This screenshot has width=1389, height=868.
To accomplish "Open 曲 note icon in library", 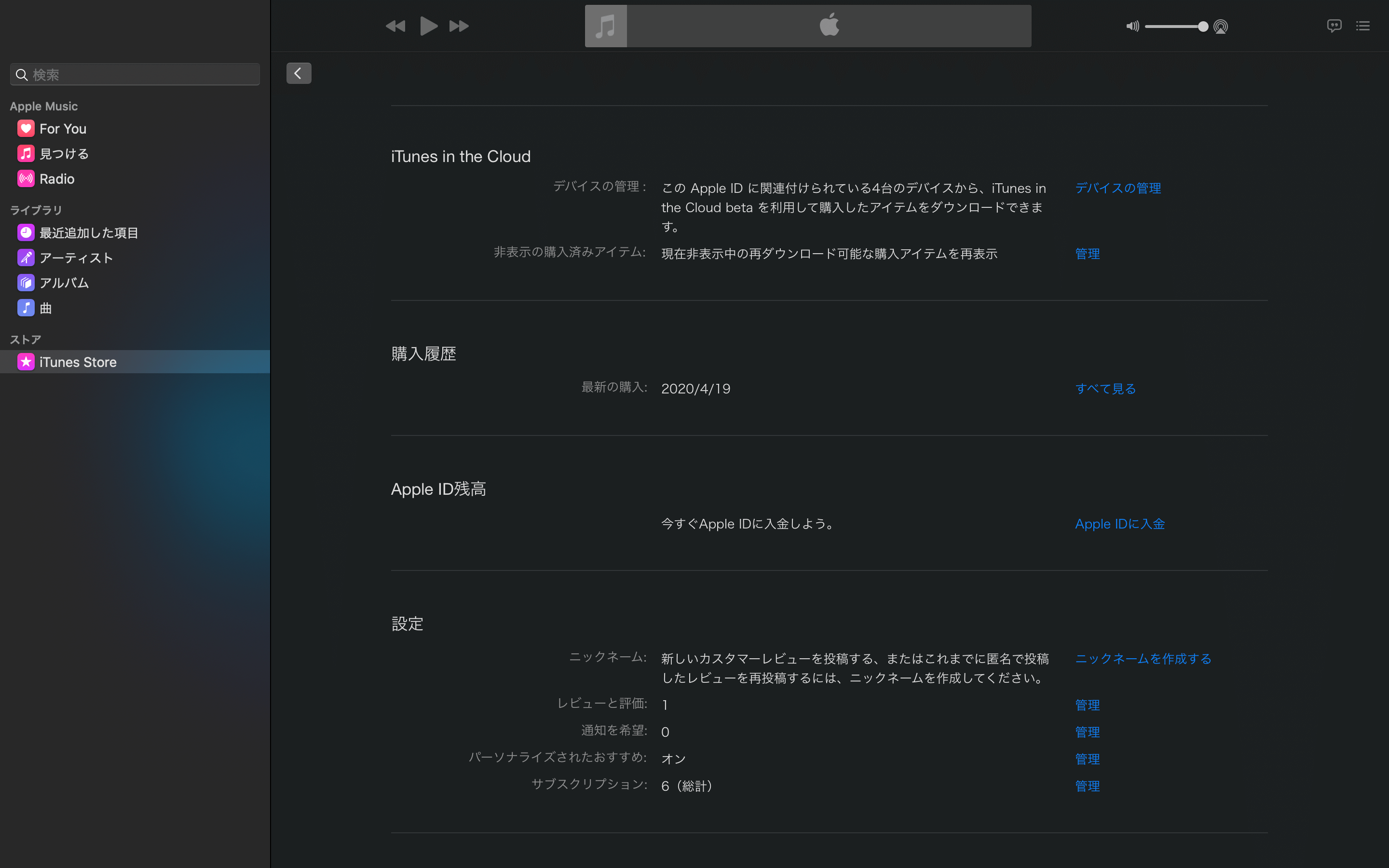I will (x=26, y=308).
